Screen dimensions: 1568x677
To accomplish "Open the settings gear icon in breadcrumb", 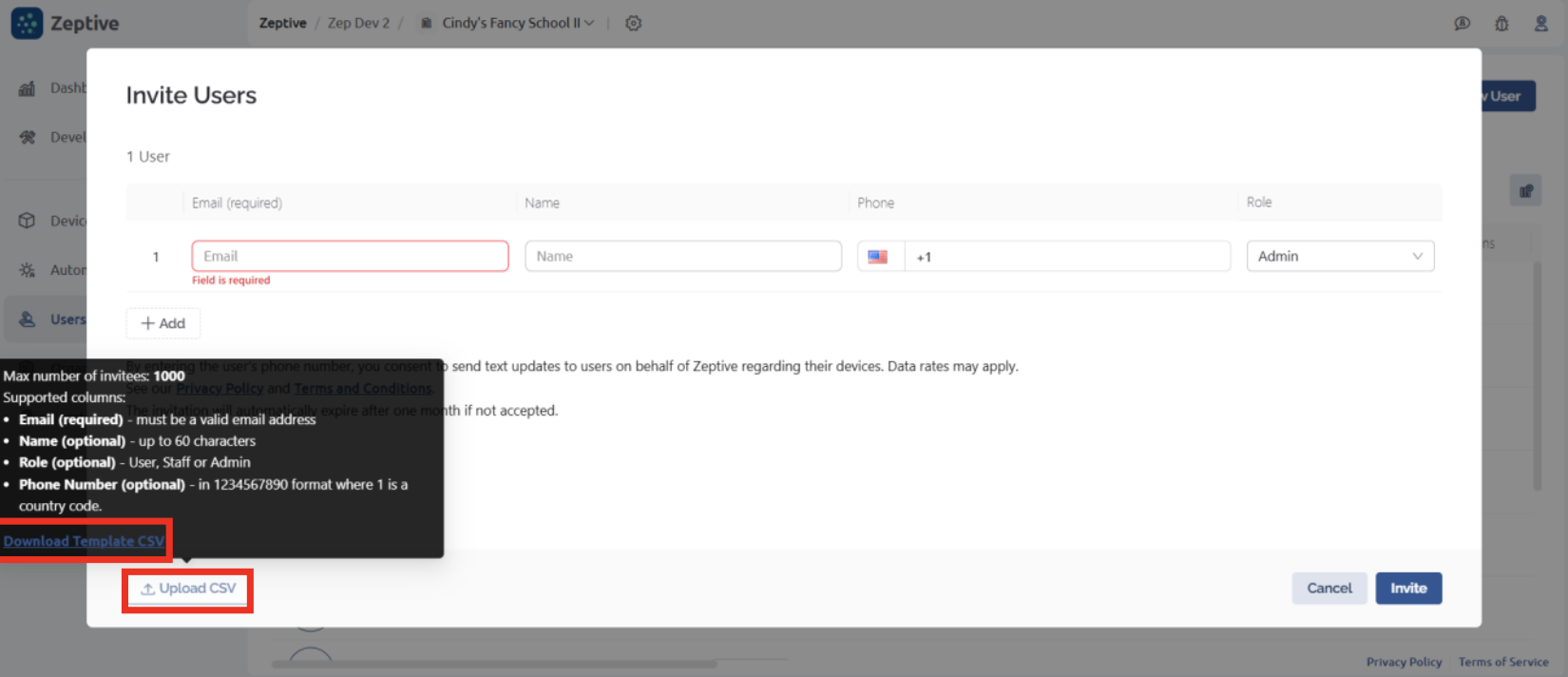I will pyautogui.click(x=634, y=23).
